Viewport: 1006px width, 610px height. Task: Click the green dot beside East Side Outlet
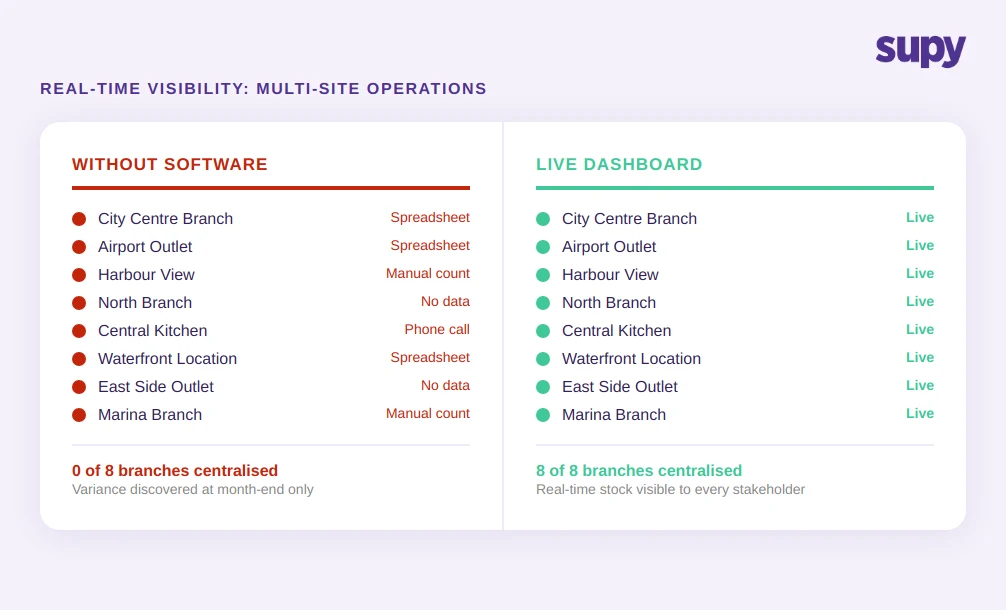[543, 387]
